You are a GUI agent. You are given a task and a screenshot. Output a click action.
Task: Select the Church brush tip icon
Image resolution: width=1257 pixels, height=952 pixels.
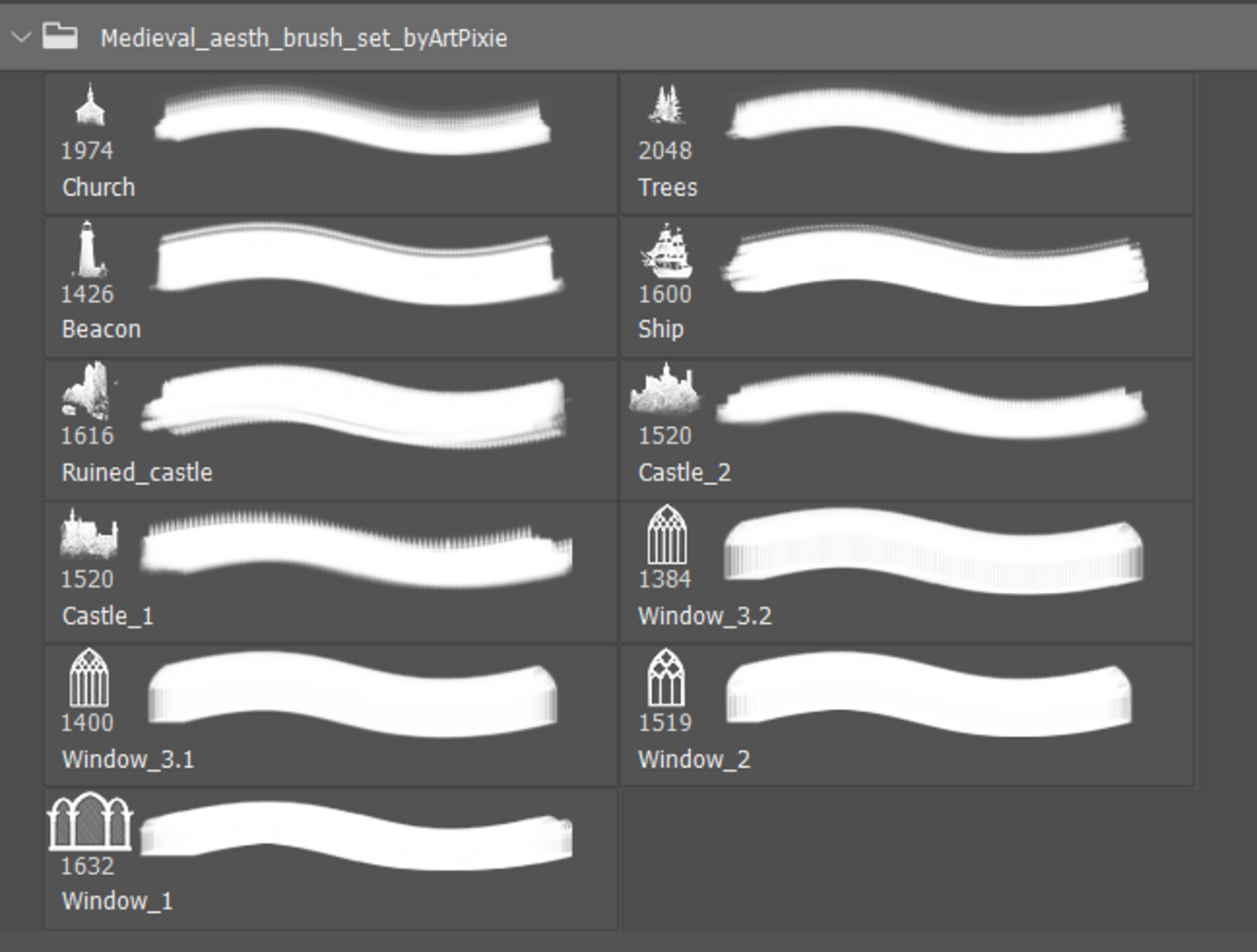point(89,105)
